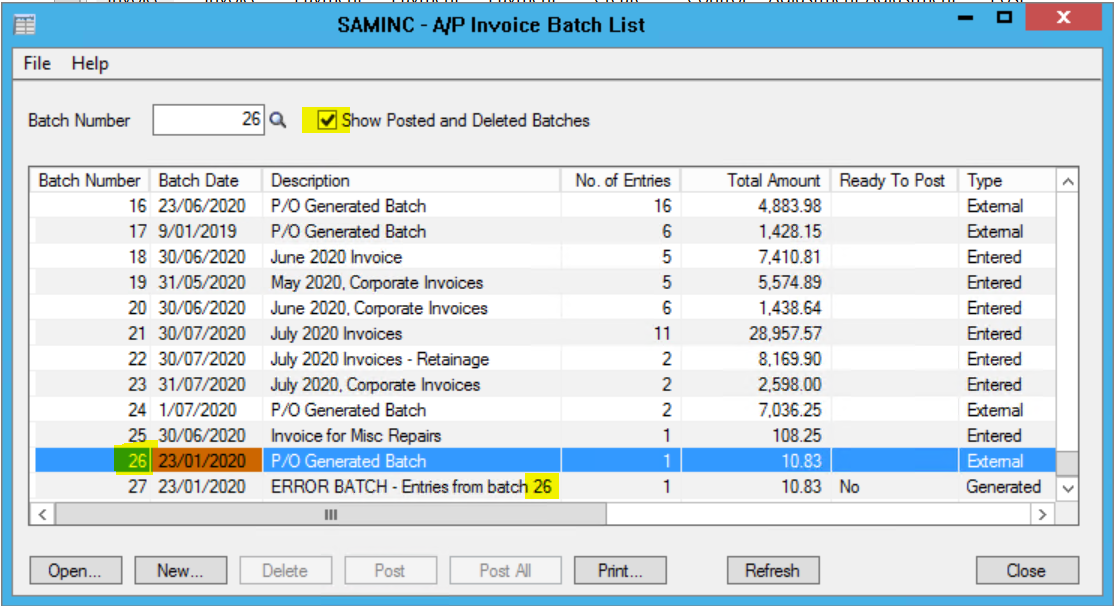This screenshot has height=606, width=1115.
Task: Create a new invoice batch
Action: [x=179, y=570]
